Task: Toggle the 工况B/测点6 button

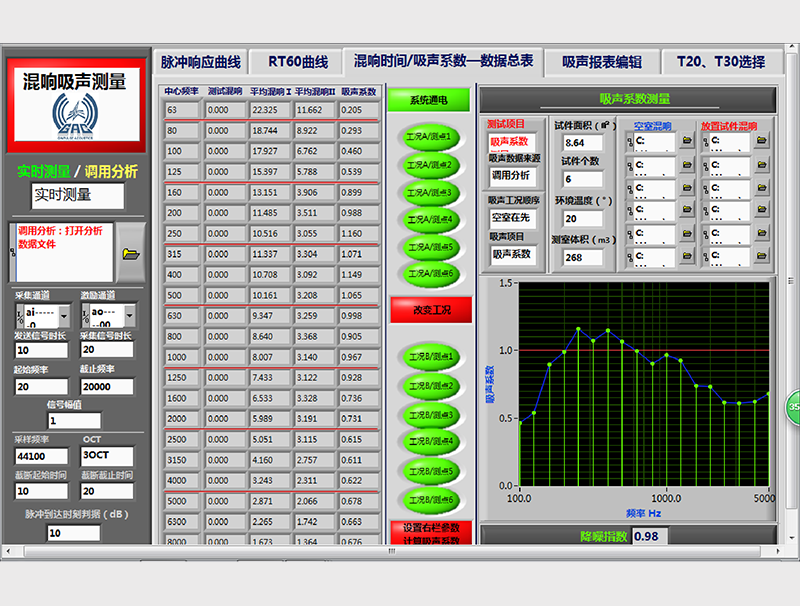Action: 431,500
